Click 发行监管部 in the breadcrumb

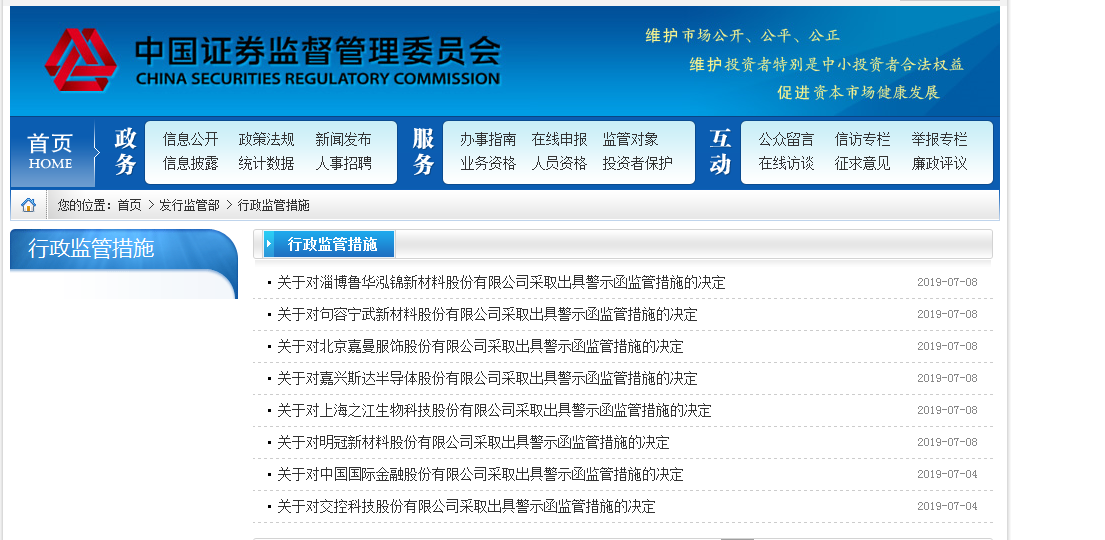click(189, 205)
